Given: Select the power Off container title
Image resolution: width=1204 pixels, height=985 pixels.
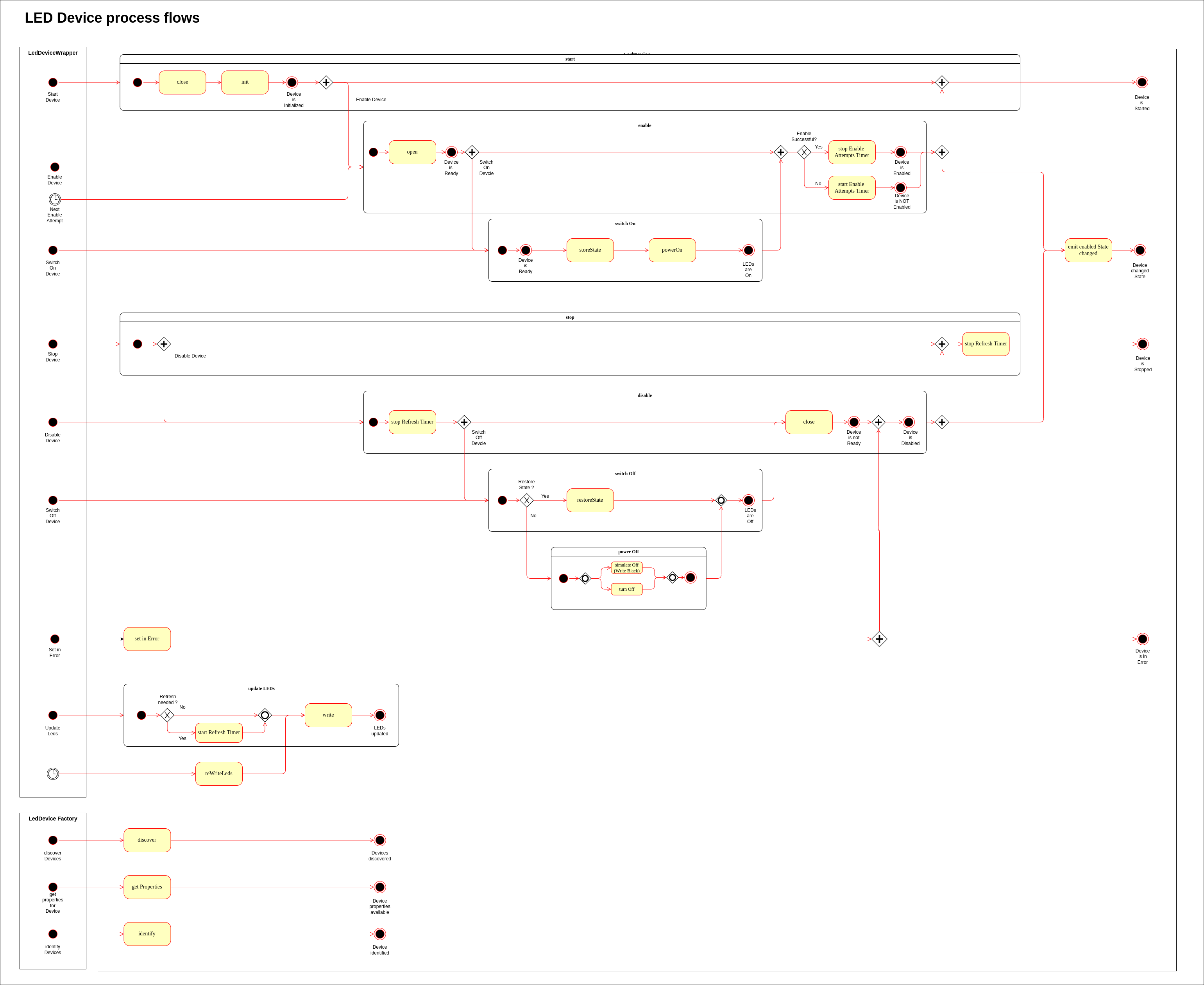Looking at the screenshot, I should point(628,552).
